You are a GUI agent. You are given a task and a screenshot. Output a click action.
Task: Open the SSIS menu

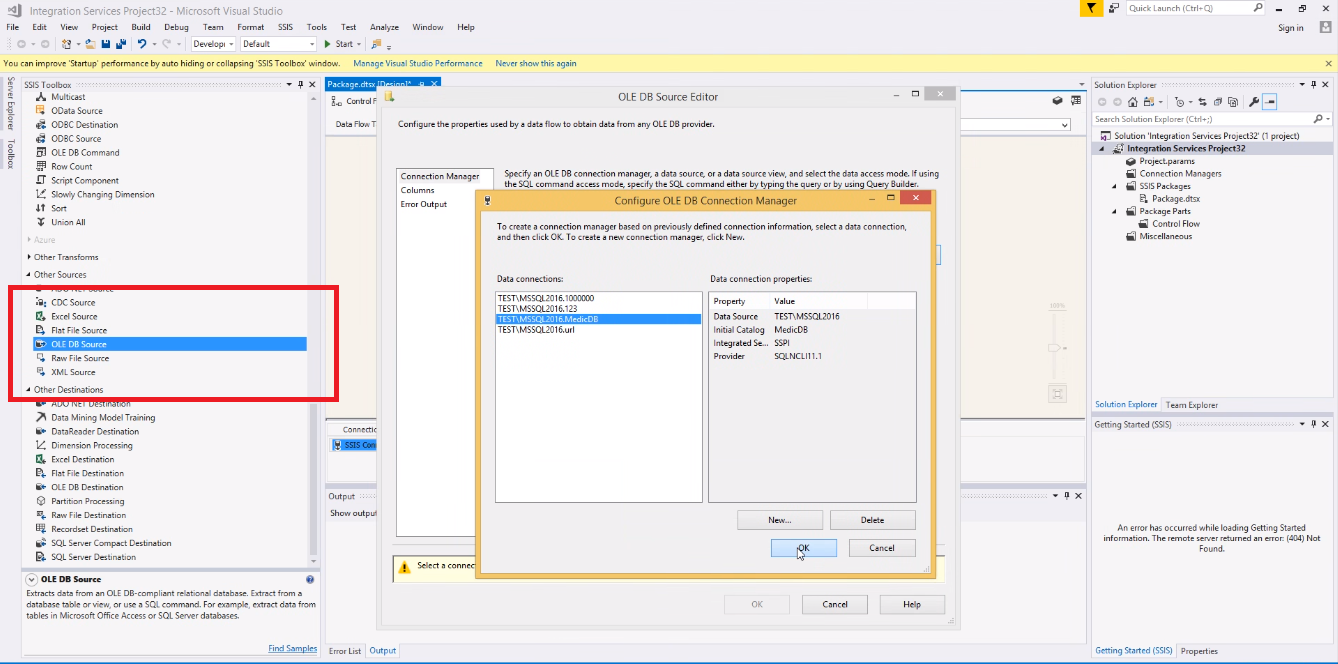coord(287,27)
